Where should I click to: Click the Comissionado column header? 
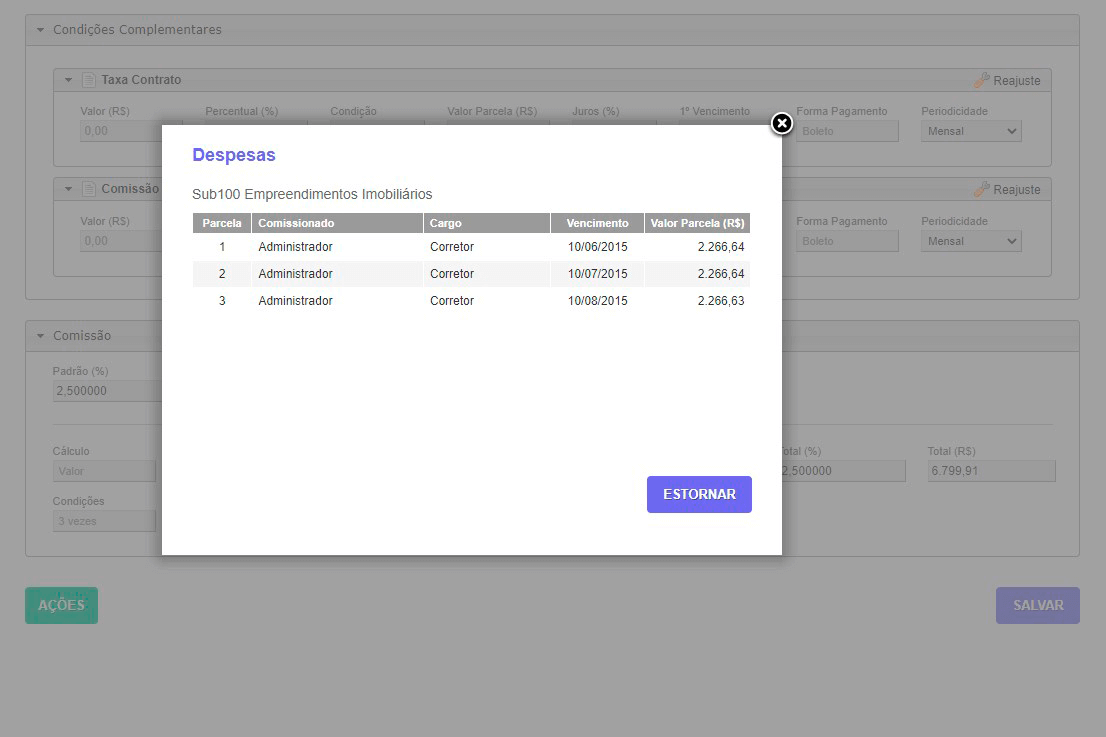pyautogui.click(x=337, y=223)
